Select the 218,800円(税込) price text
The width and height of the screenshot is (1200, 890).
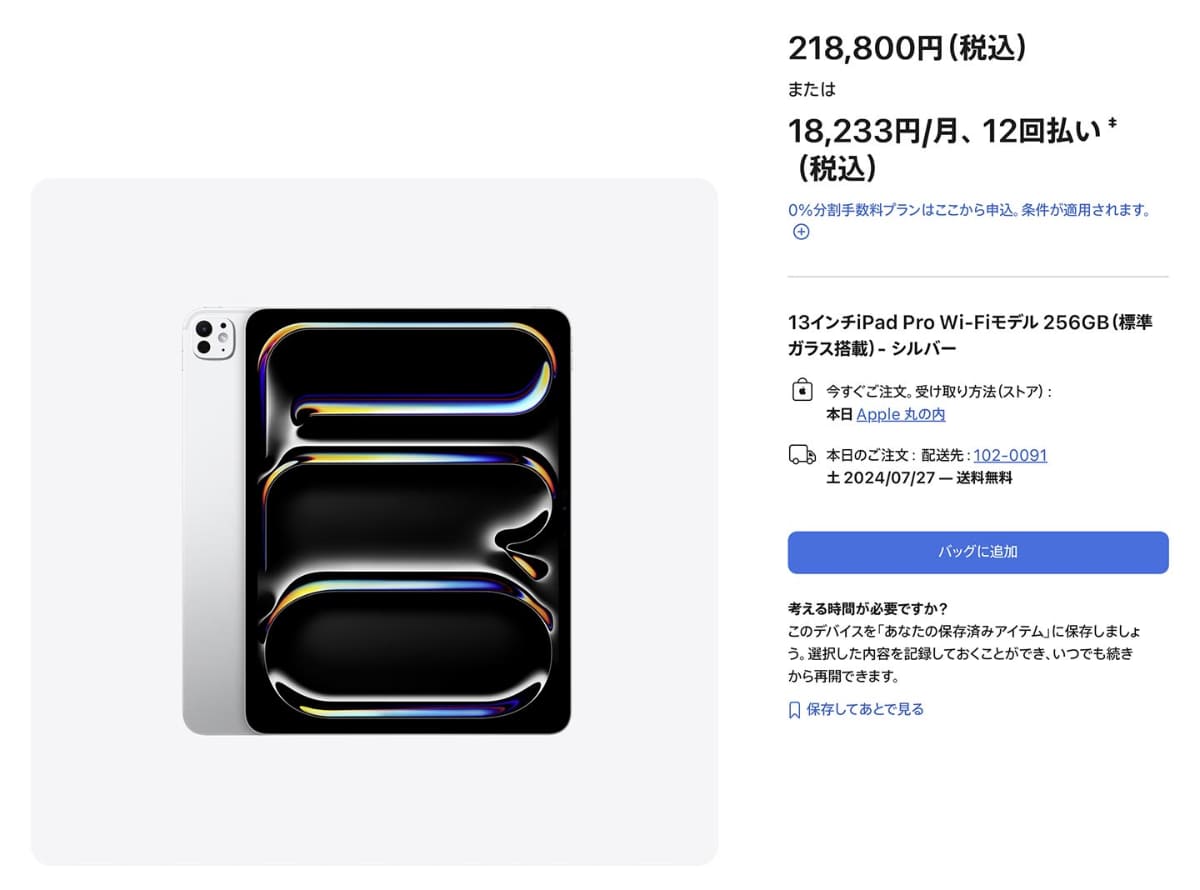tap(905, 45)
